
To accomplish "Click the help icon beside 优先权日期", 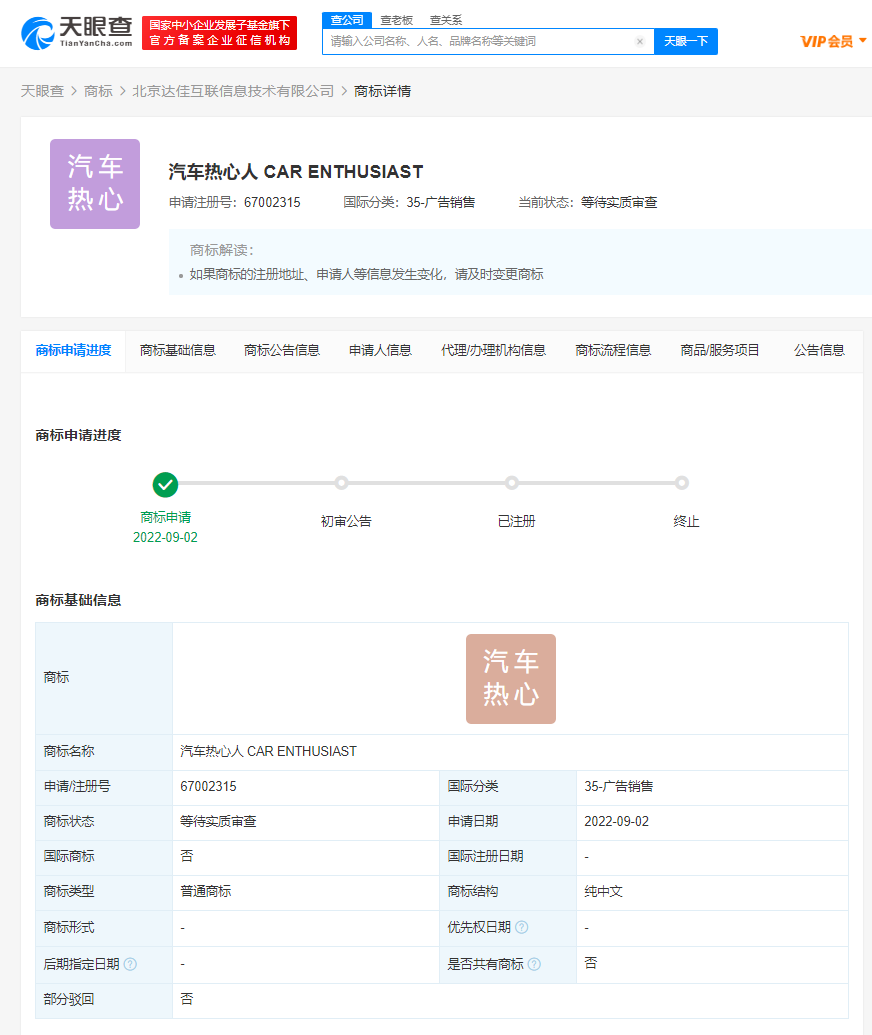I will pyautogui.click(x=521, y=927).
